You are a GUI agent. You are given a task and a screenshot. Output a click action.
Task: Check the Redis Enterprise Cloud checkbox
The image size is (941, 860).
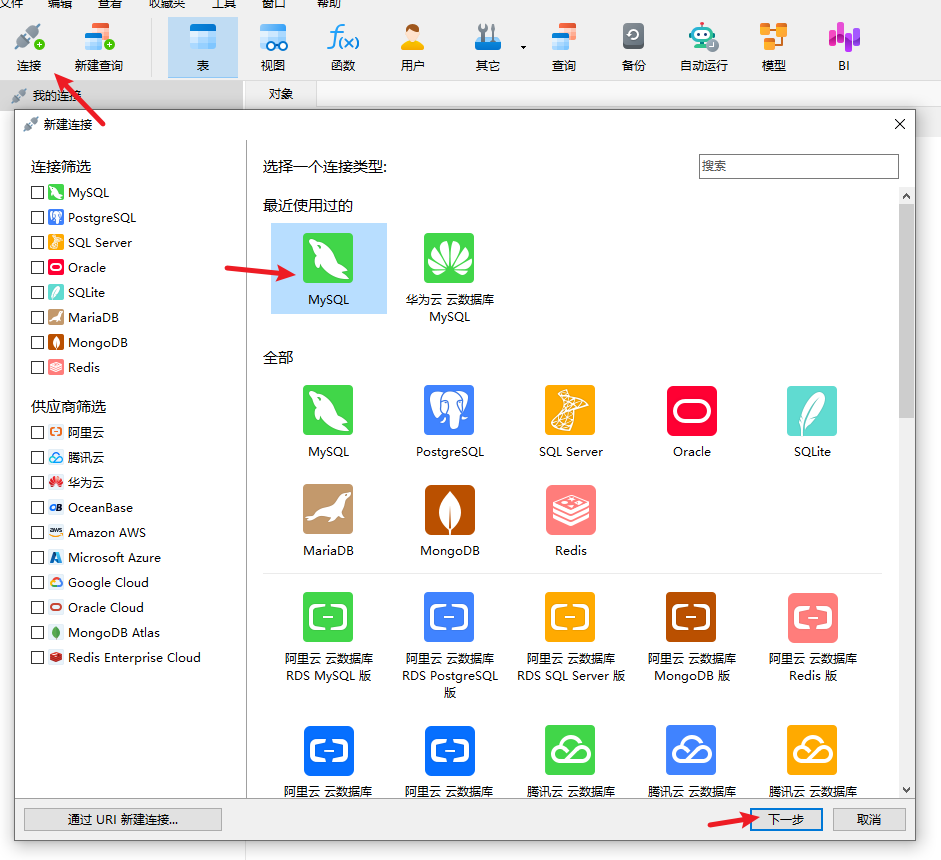(x=37, y=658)
